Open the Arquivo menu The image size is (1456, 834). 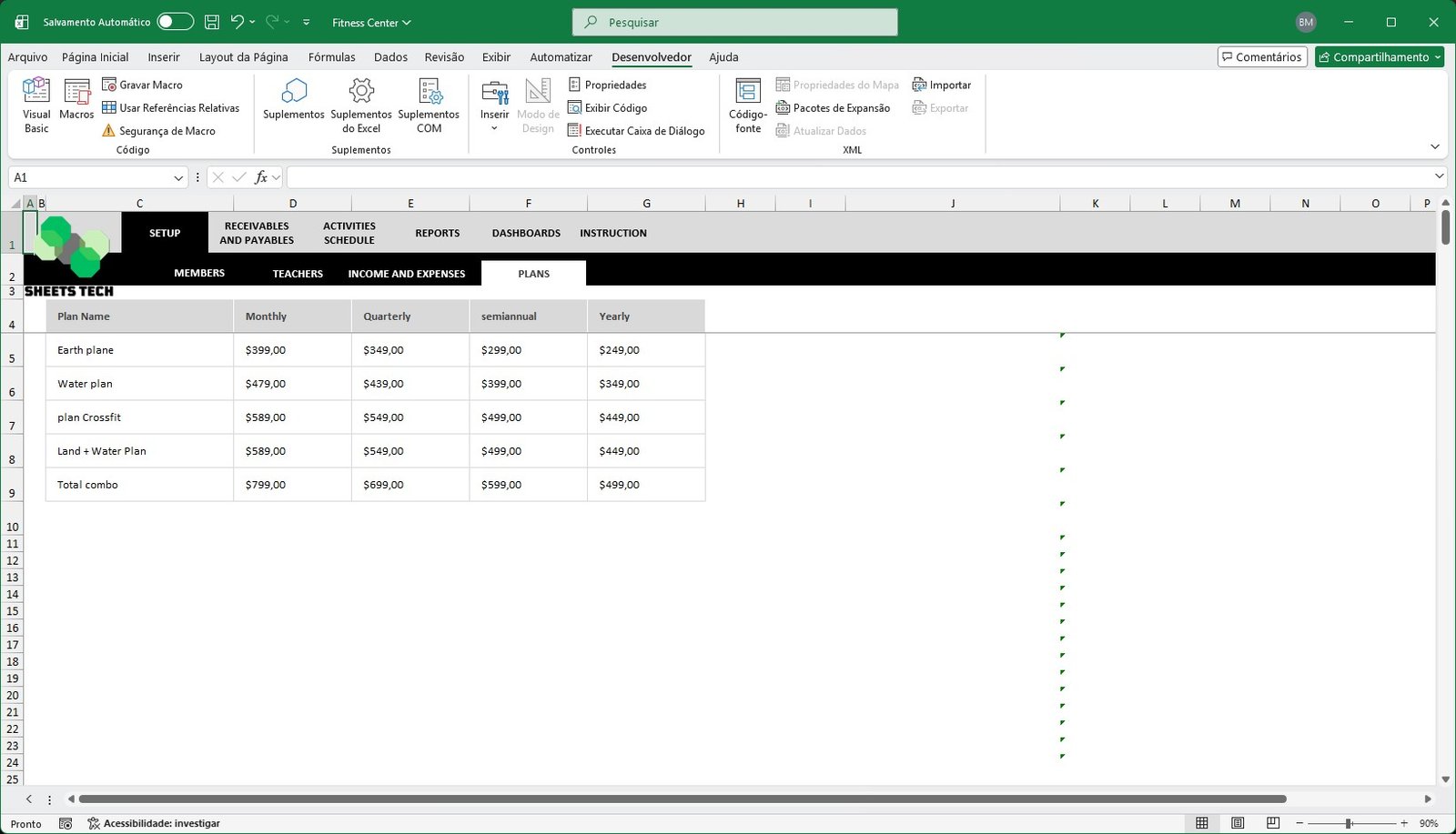(x=27, y=57)
